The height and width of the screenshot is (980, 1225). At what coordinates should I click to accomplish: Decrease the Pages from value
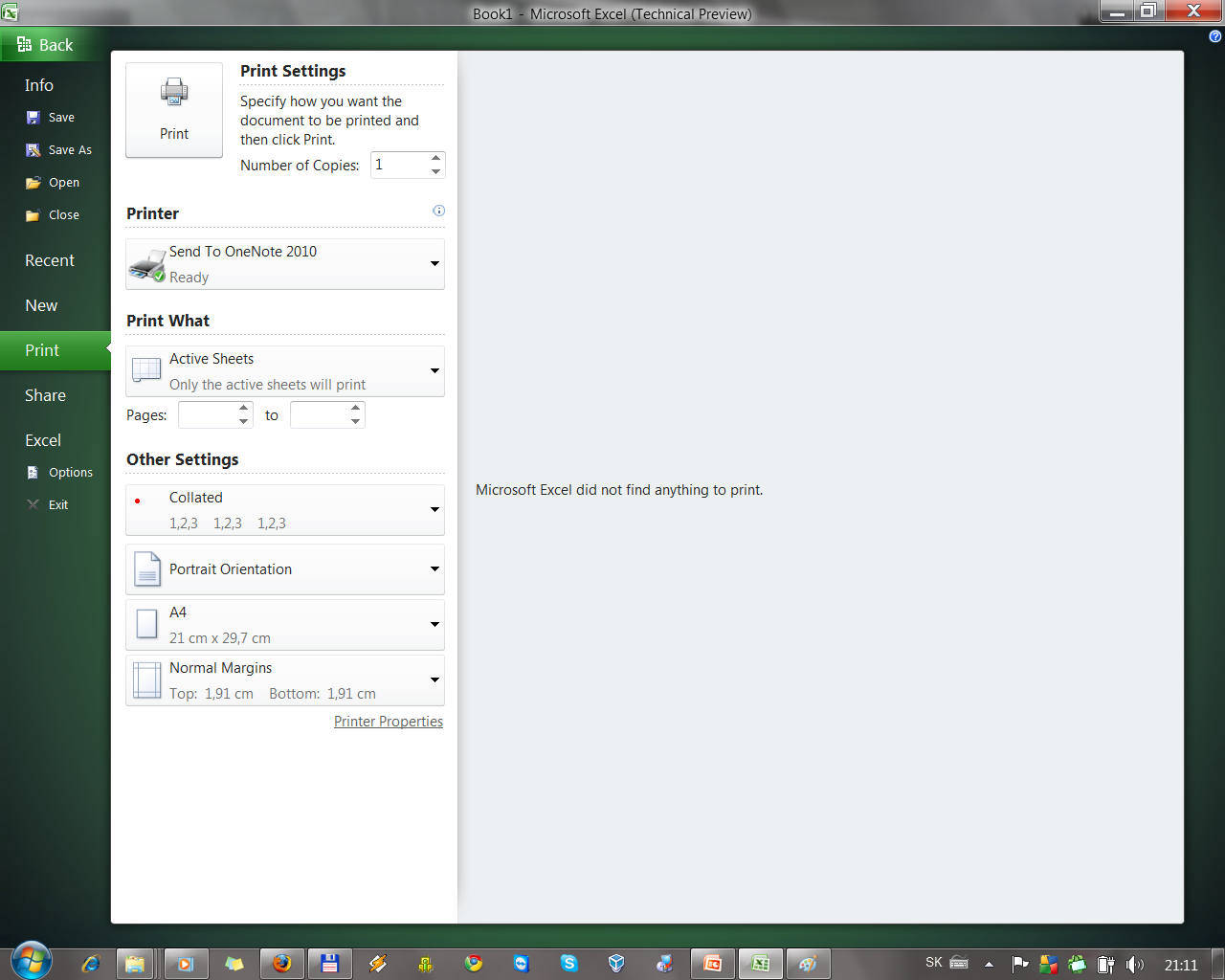244,421
